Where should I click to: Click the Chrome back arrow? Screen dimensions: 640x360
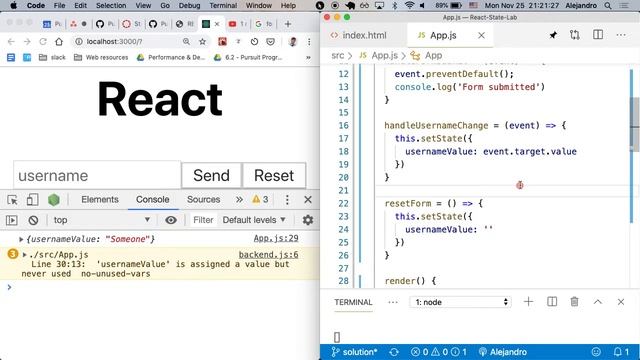click(x=11, y=42)
